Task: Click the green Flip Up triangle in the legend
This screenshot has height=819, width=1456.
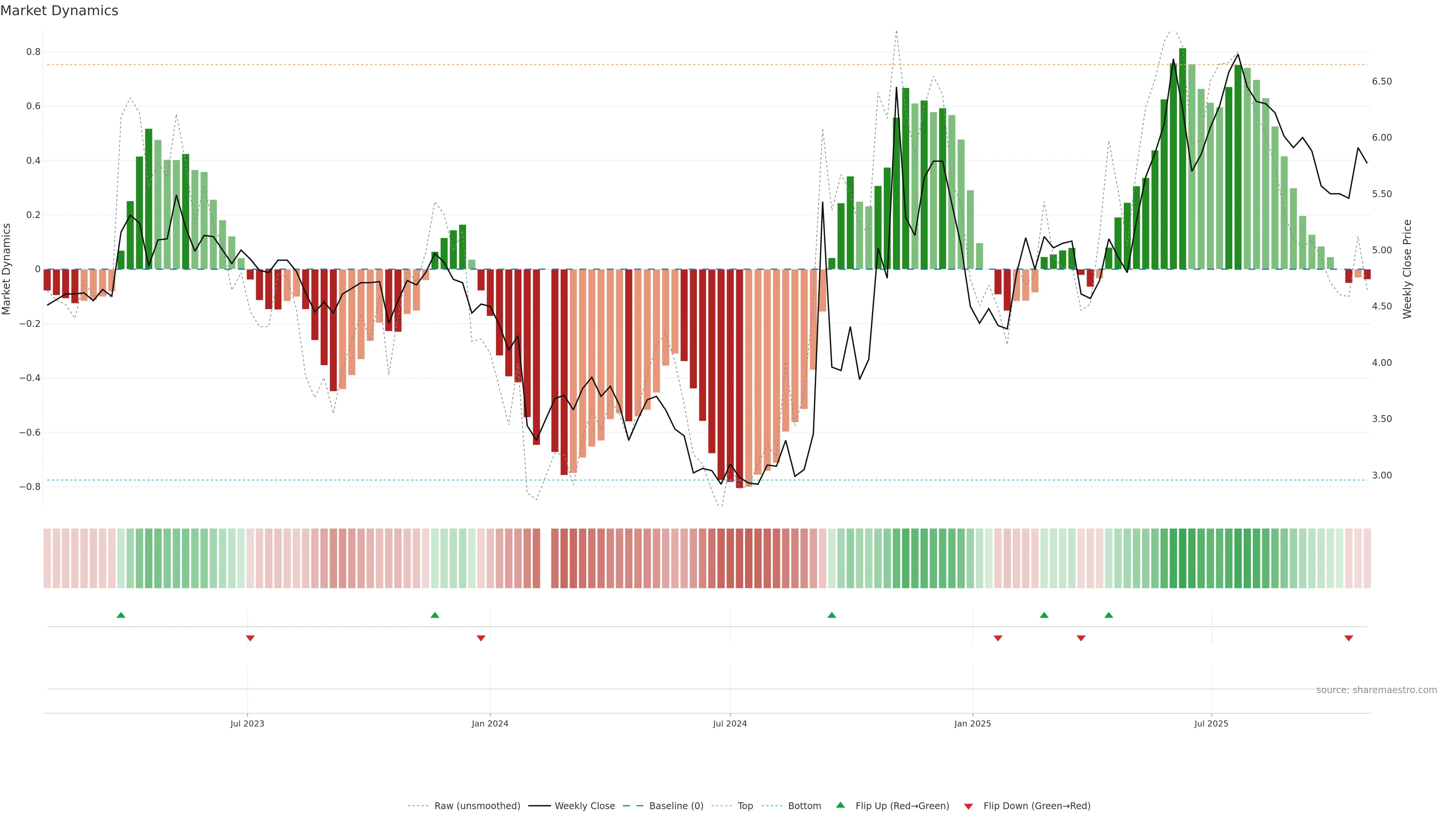Action: pyautogui.click(x=841, y=805)
